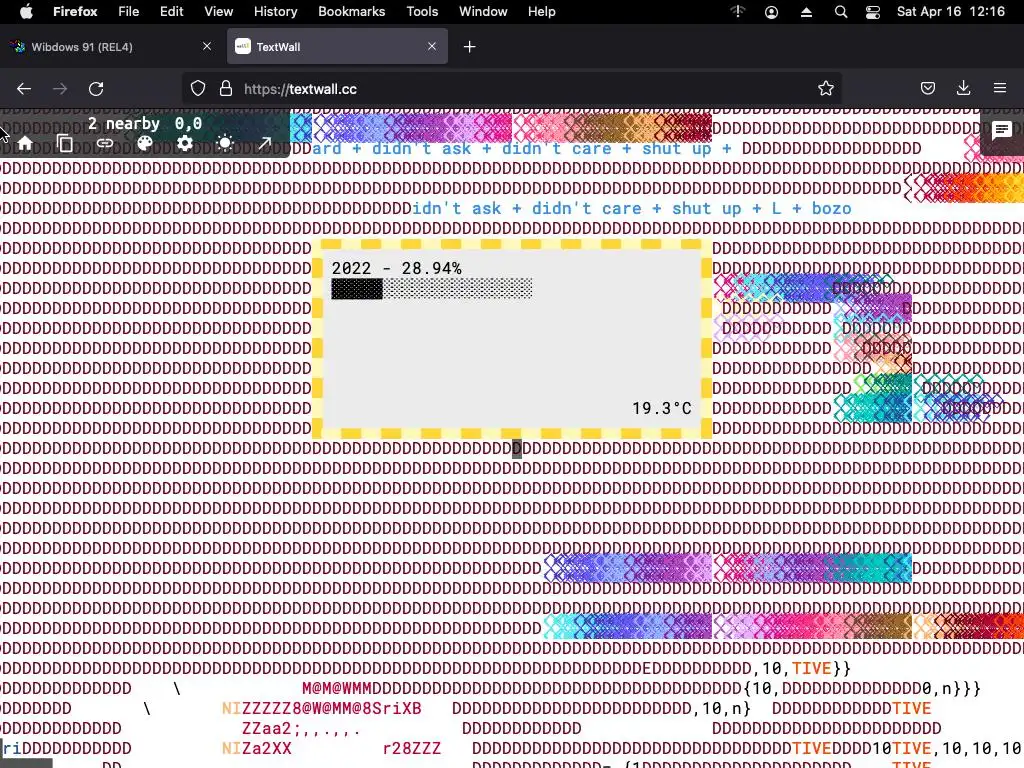Click the copy region icon
Viewport: 1024px width, 768px height.
point(65,143)
